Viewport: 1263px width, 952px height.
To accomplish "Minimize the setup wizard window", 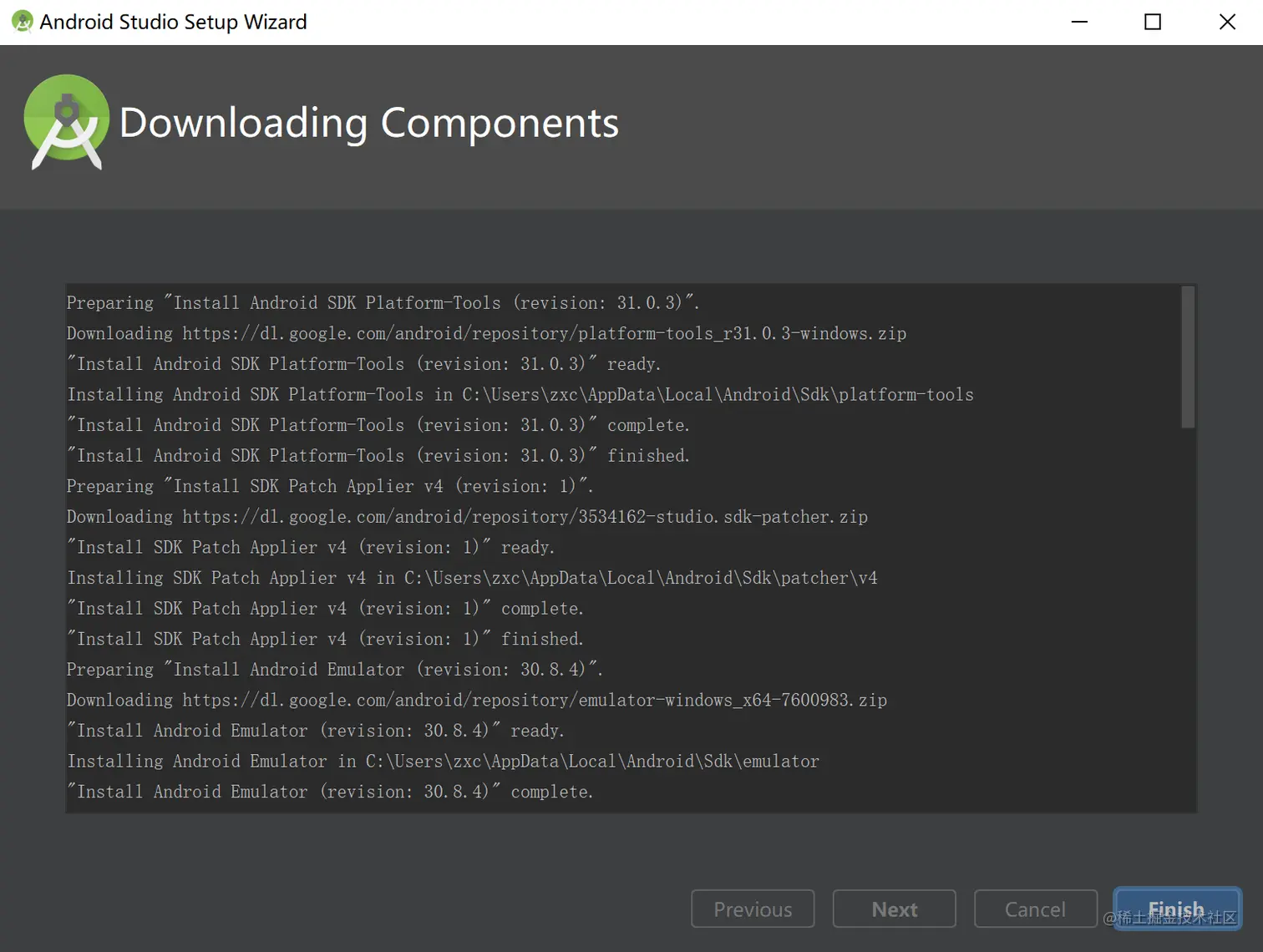I will coord(1079,21).
